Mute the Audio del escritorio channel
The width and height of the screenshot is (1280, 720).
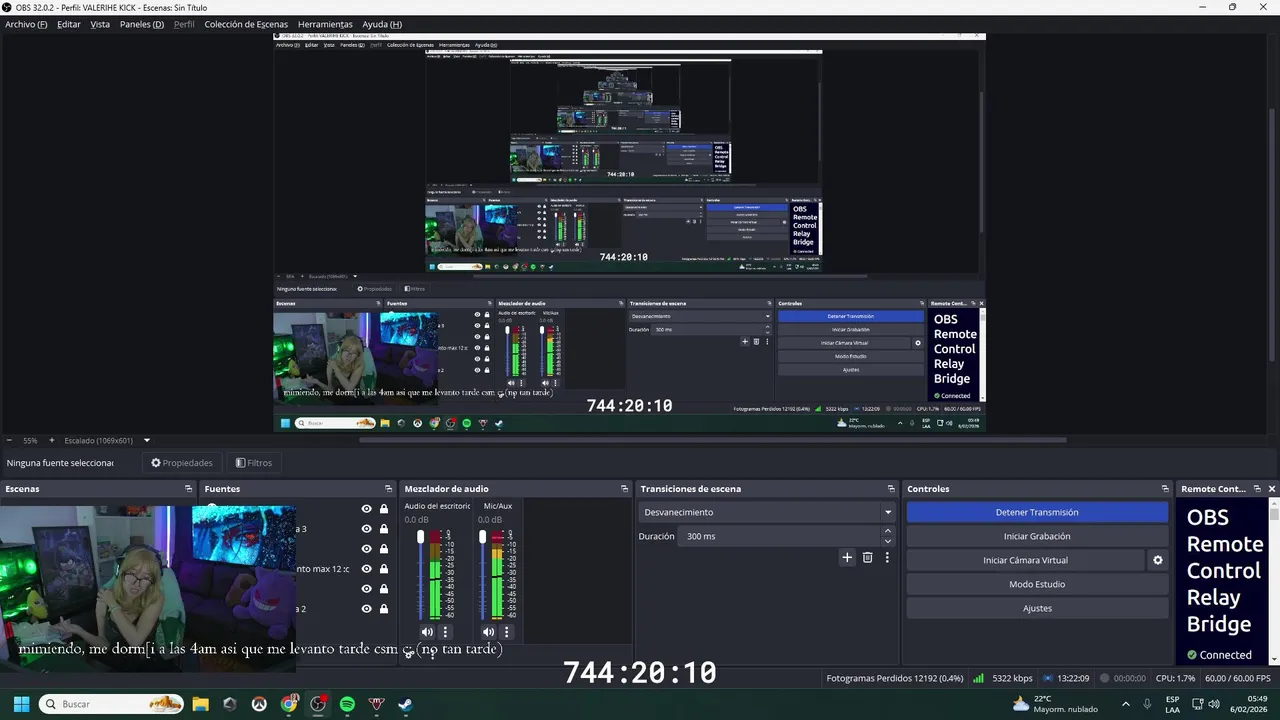coord(427,632)
